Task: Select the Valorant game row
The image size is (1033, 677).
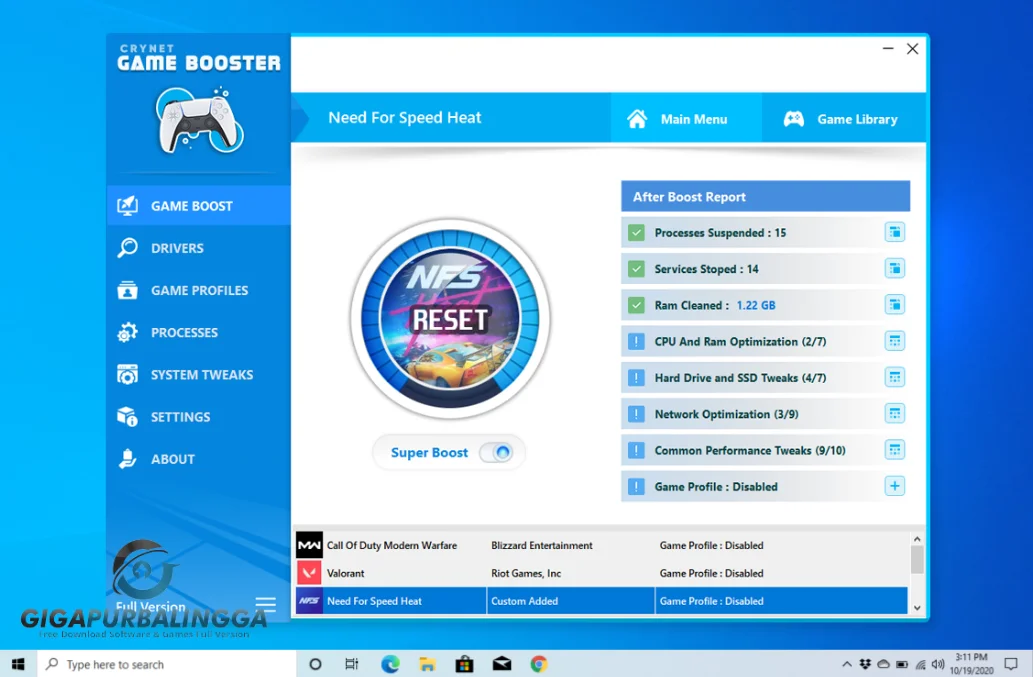Action: tap(601, 573)
